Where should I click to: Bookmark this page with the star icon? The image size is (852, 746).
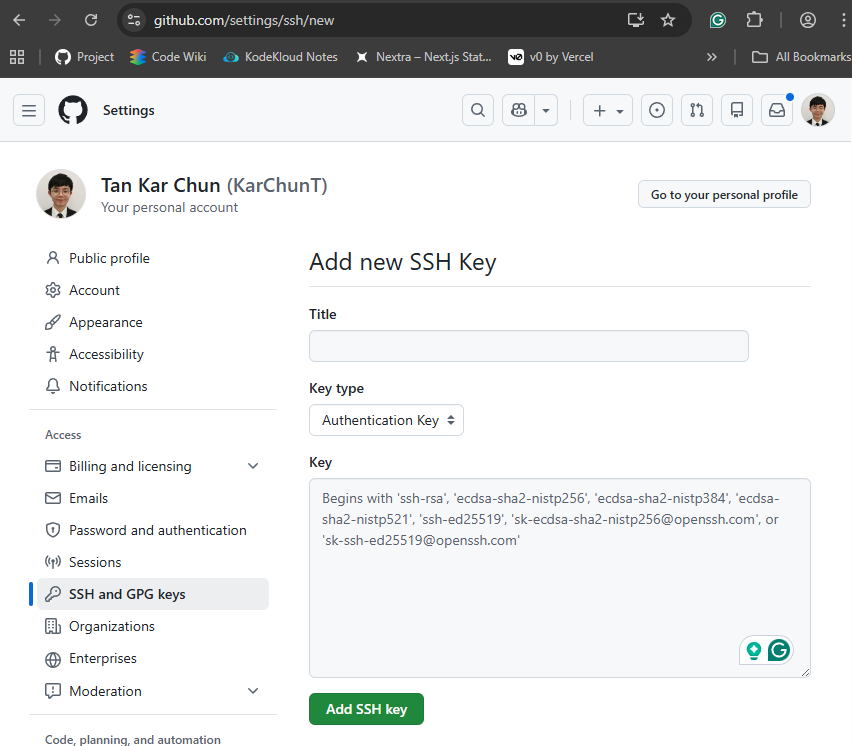click(668, 20)
